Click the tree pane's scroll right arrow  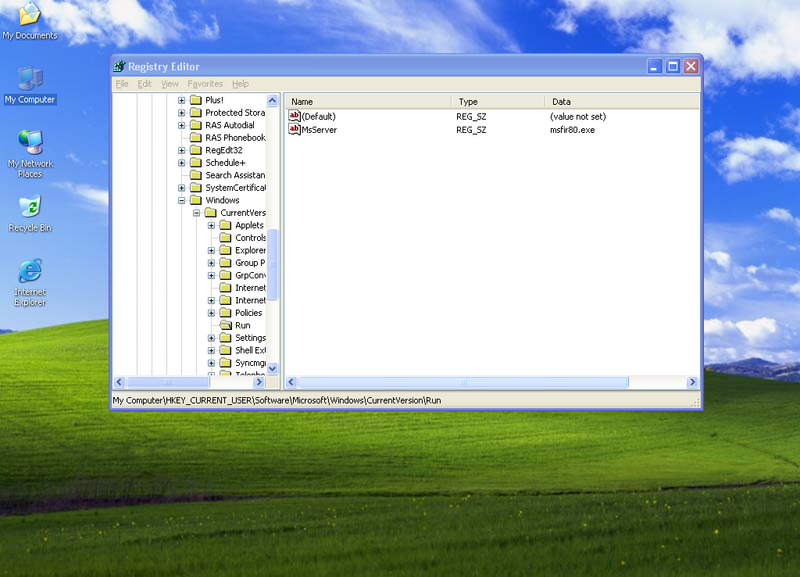pyautogui.click(x=259, y=382)
